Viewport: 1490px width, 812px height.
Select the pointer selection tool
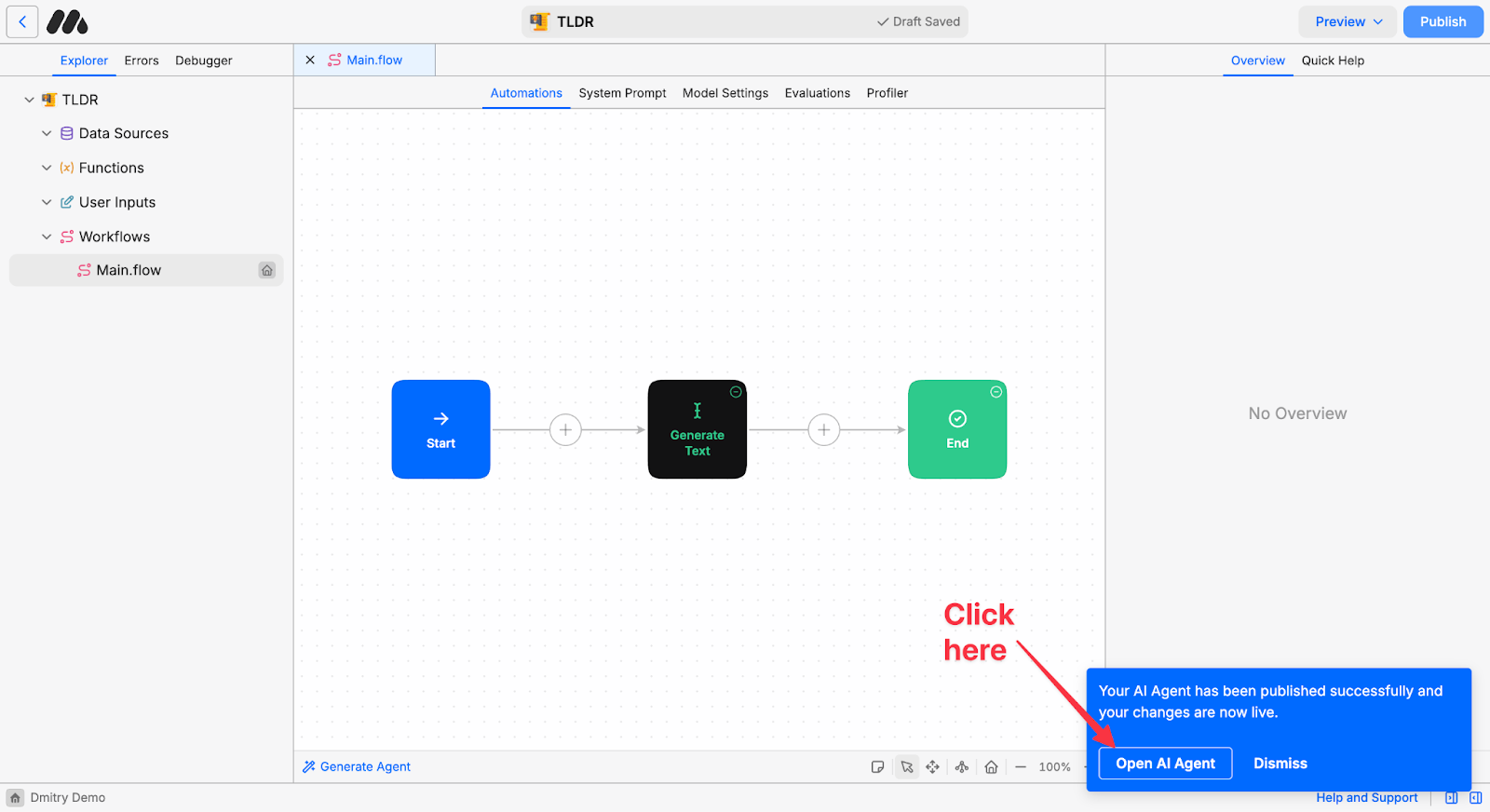point(906,767)
